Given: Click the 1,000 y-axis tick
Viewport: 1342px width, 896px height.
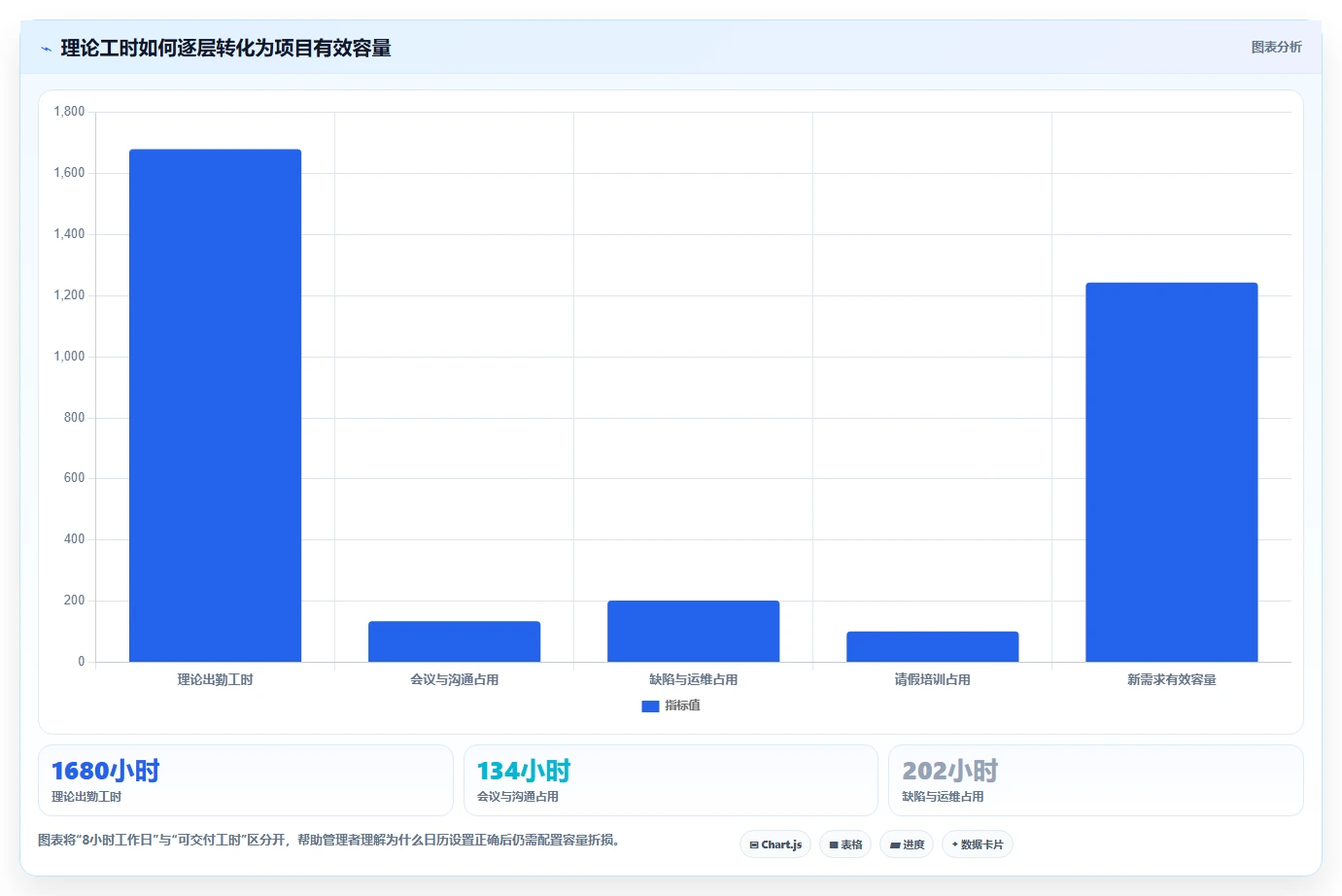Looking at the screenshot, I should [x=69, y=357].
